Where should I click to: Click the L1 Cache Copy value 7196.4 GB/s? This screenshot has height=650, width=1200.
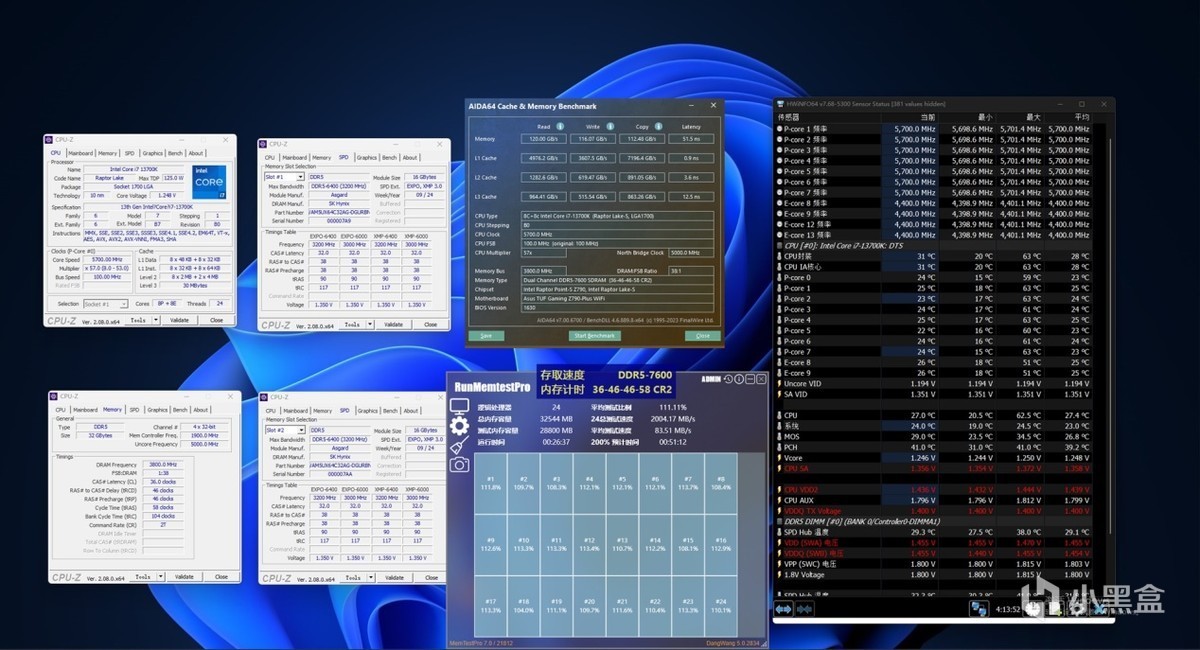pos(642,158)
